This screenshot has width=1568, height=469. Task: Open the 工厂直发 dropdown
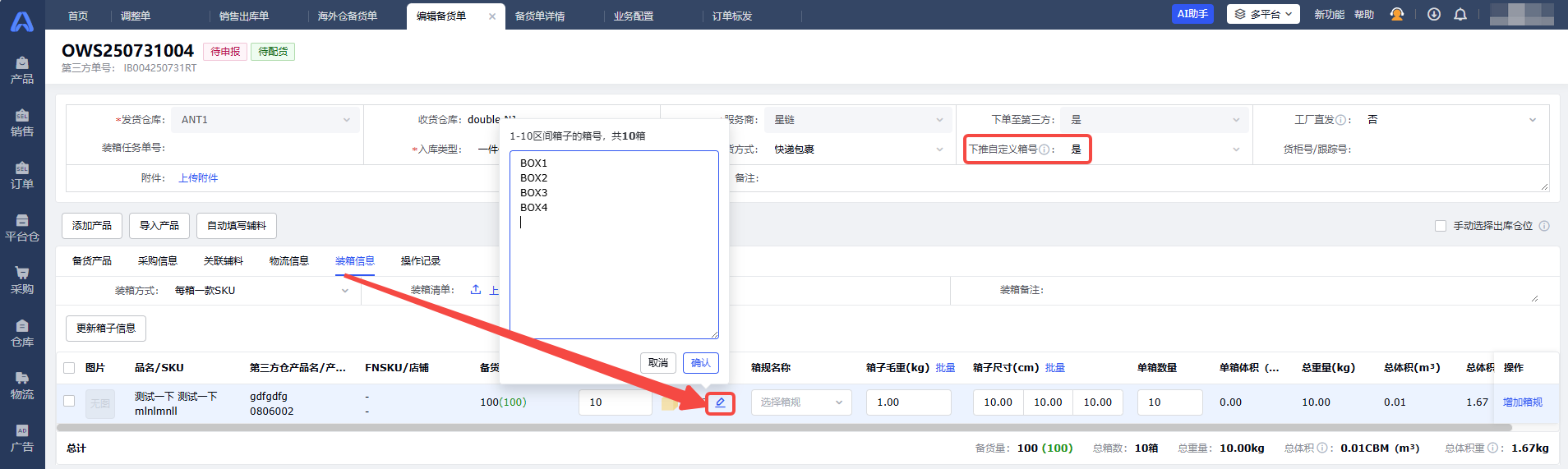(x=1451, y=120)
